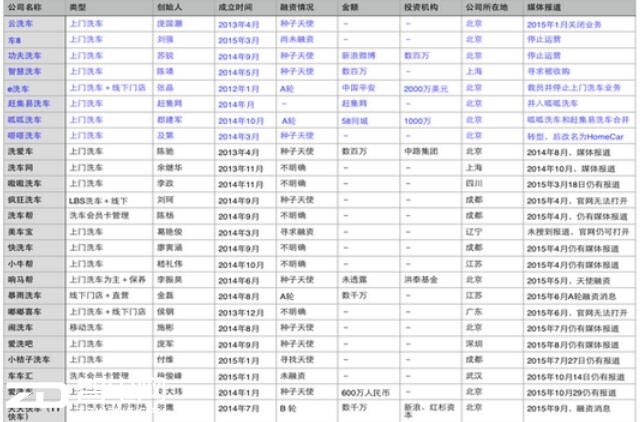This screenshot has width=643, height=422.
Task: Click the date 2014年11月
Action: pyautogui.click(x=240, y=184)
